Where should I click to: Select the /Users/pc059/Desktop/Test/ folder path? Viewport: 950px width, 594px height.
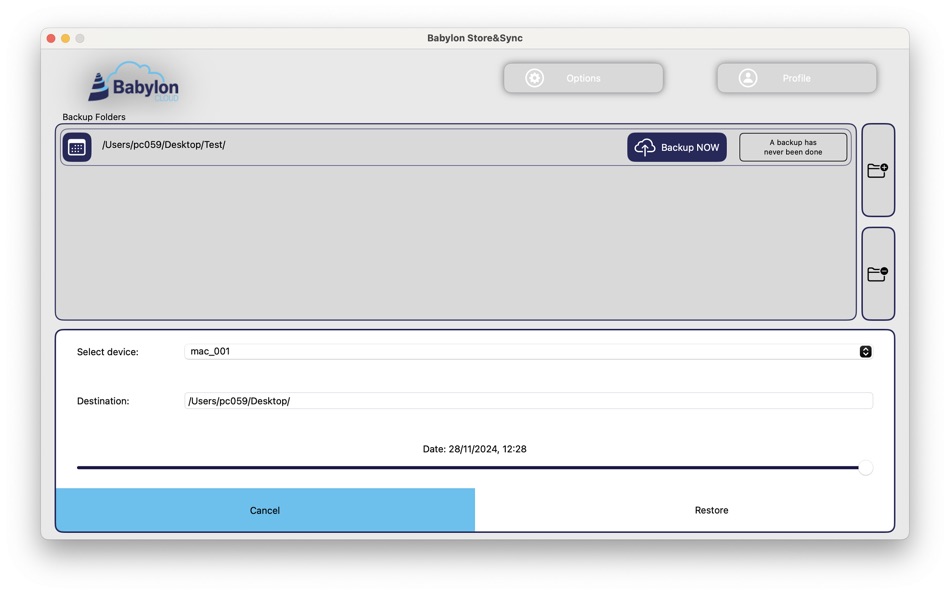click(164, 145)
